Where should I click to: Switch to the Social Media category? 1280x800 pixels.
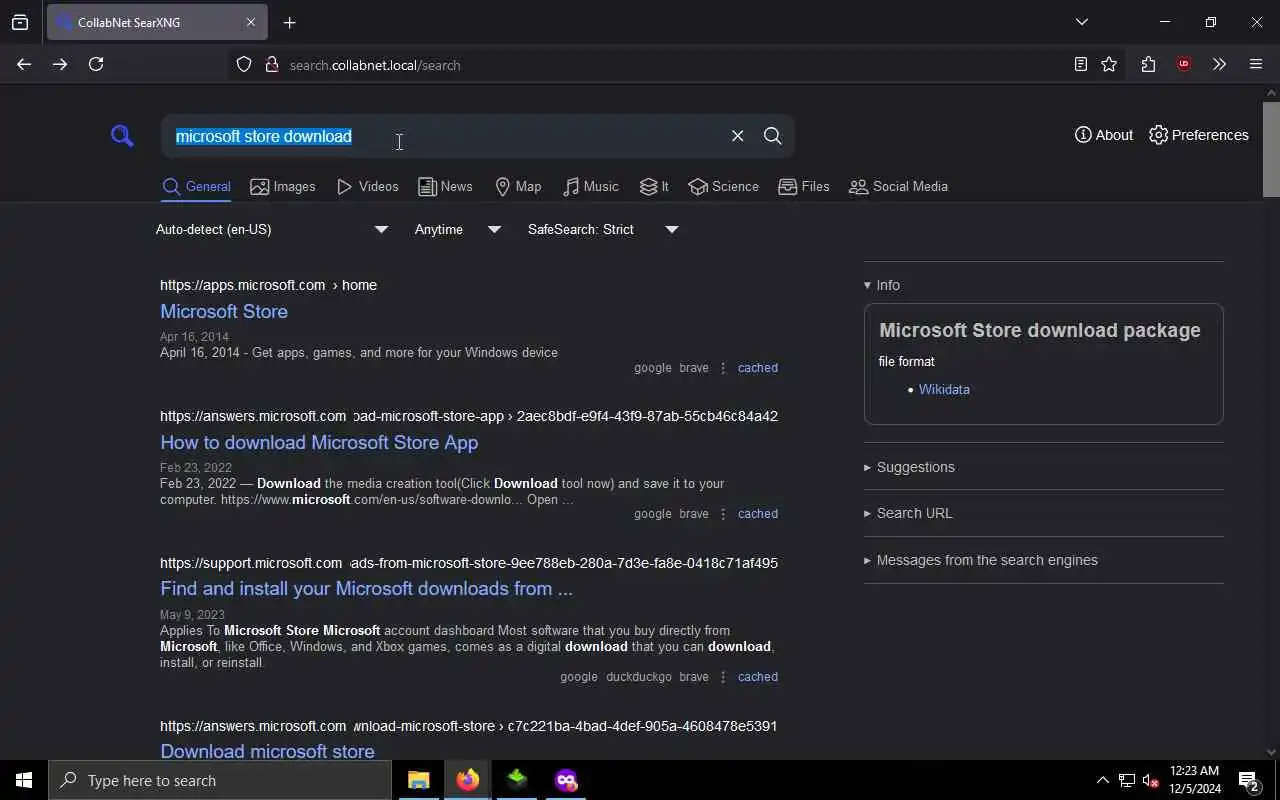click(x=898, y=187)
